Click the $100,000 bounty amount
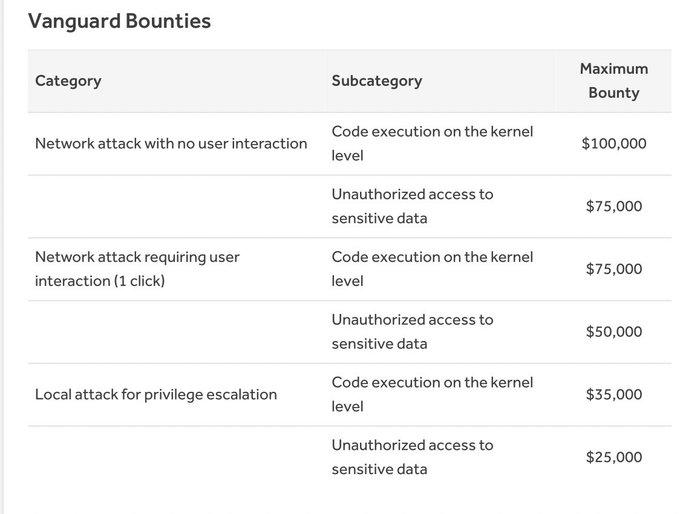Screen dimensions: 680x514 click(614, 144)
